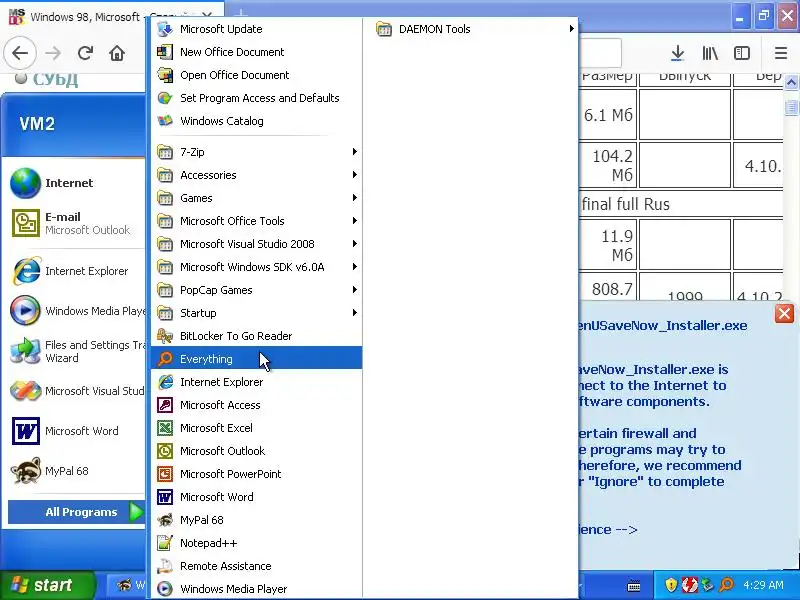Open Microsoft Word in Start left pane

click(x=76, y=431)
